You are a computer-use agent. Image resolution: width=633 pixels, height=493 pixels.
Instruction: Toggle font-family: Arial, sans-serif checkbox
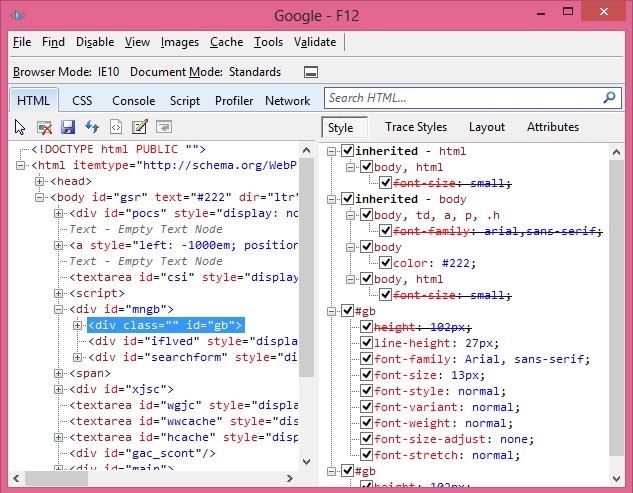click(367, 359)
